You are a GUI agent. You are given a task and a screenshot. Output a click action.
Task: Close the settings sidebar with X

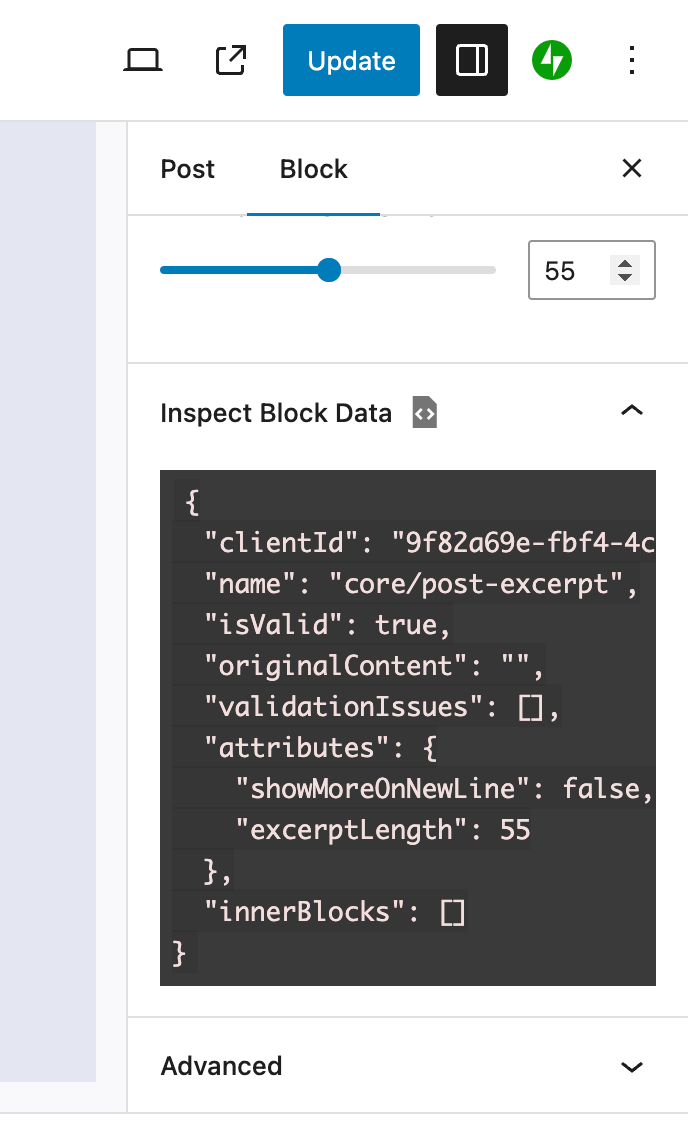pyautogui.click(x=632, y=168)
